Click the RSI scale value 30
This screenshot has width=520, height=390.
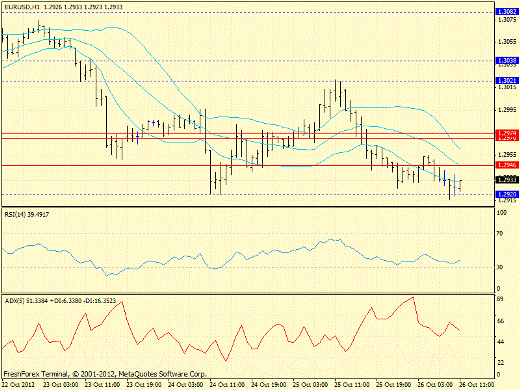coord(500,267)
